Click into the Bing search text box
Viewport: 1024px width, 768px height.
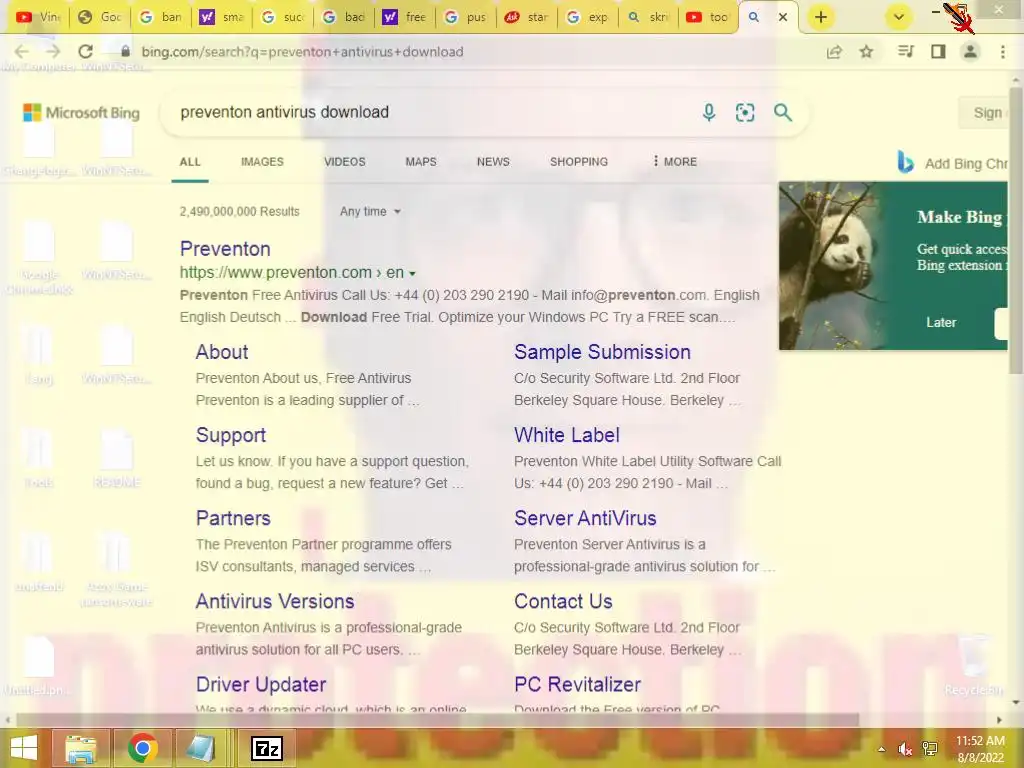(x=431, y=112)
